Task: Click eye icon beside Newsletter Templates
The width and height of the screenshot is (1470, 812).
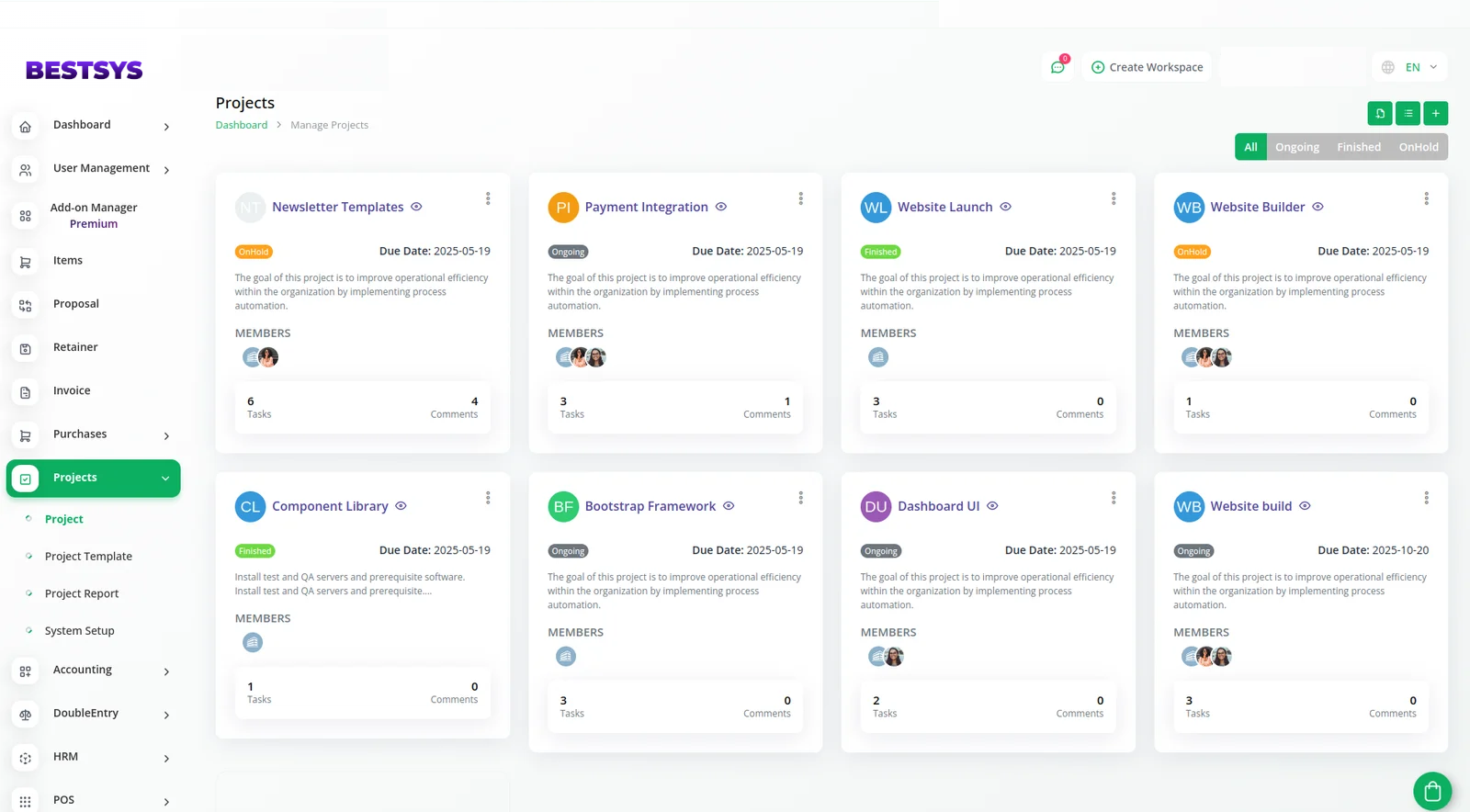Action: pyautogui.click(x=416, y=207)
